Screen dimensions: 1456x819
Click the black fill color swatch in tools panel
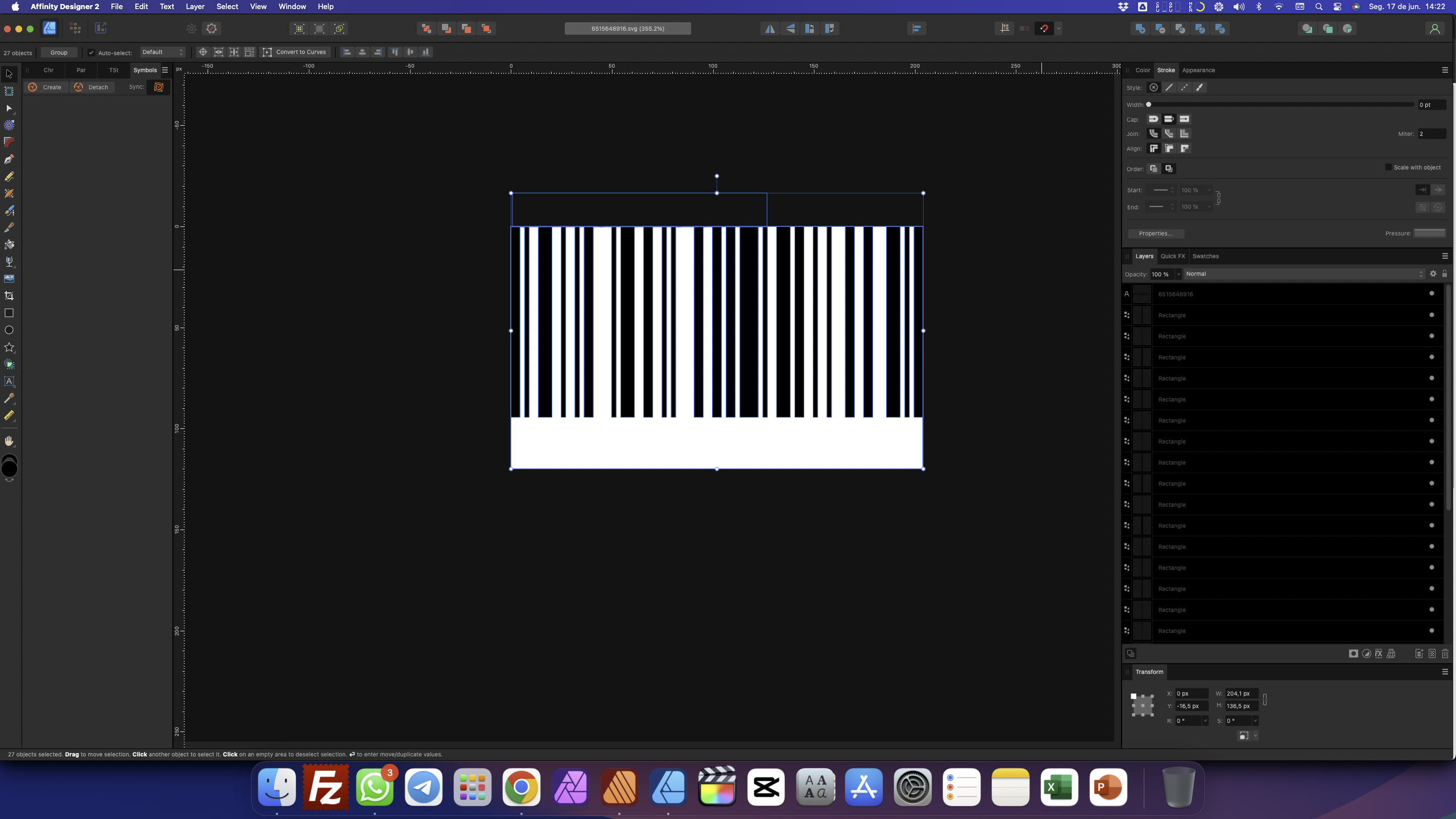[x=10, y=469]
